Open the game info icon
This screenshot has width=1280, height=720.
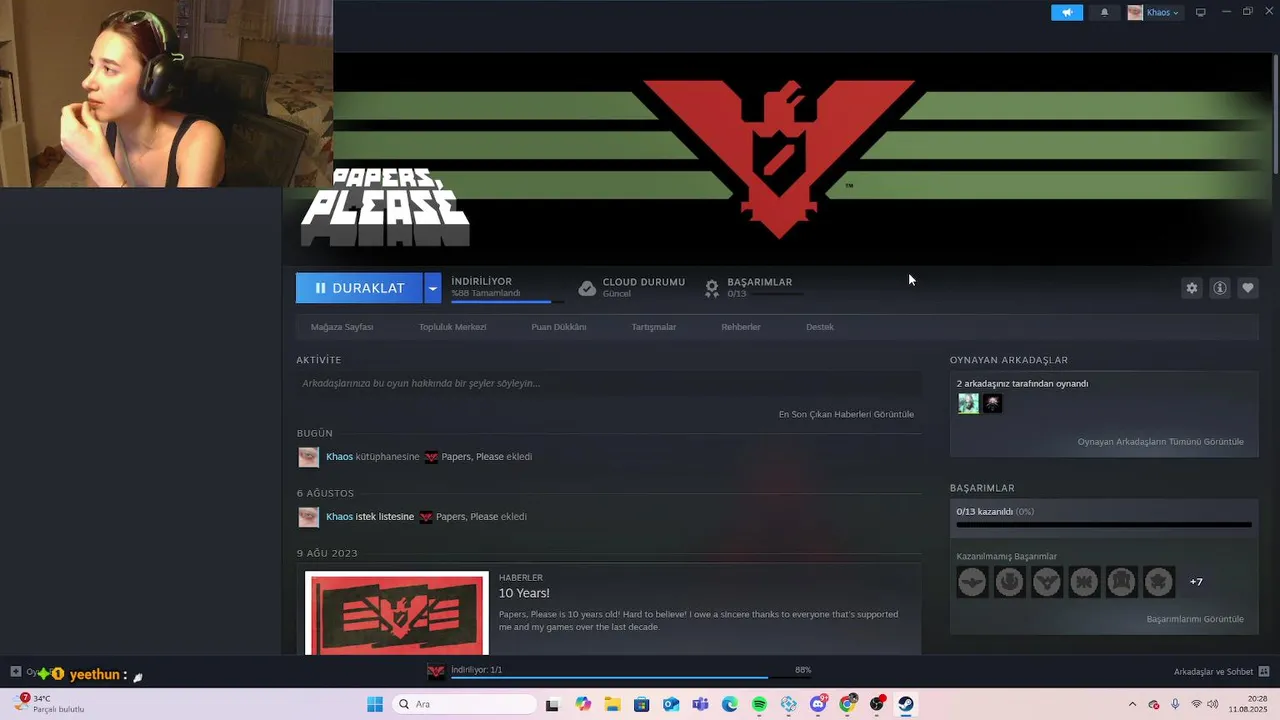[x=1220, y=288]
